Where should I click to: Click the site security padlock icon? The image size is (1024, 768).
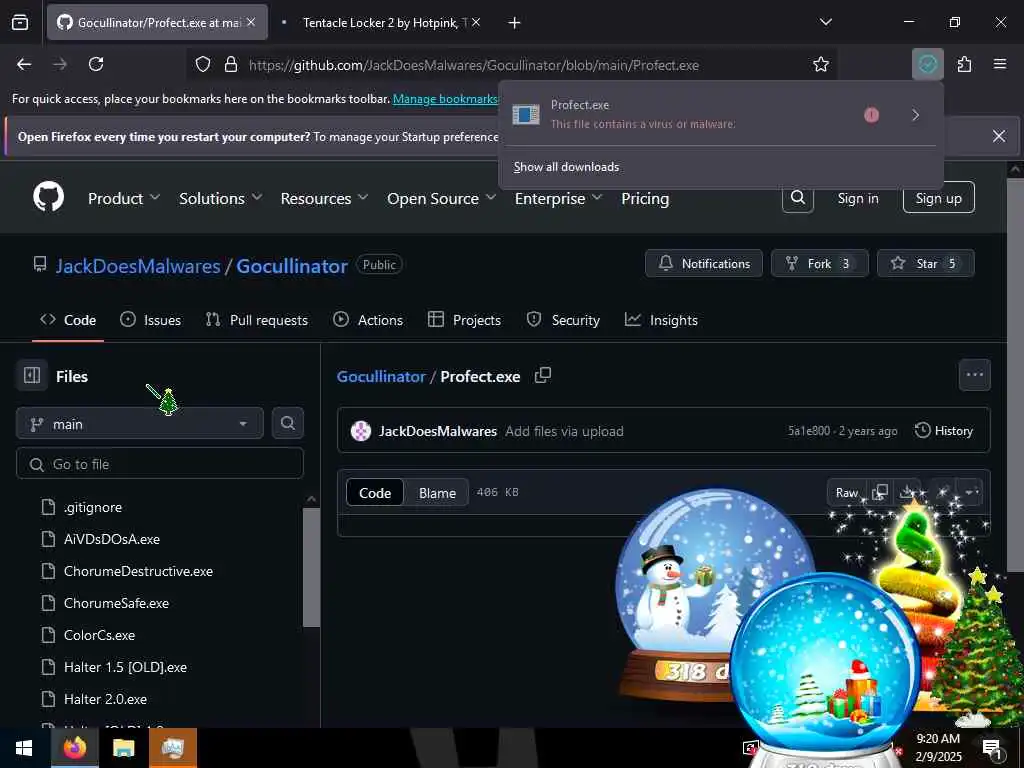(231, 65)
